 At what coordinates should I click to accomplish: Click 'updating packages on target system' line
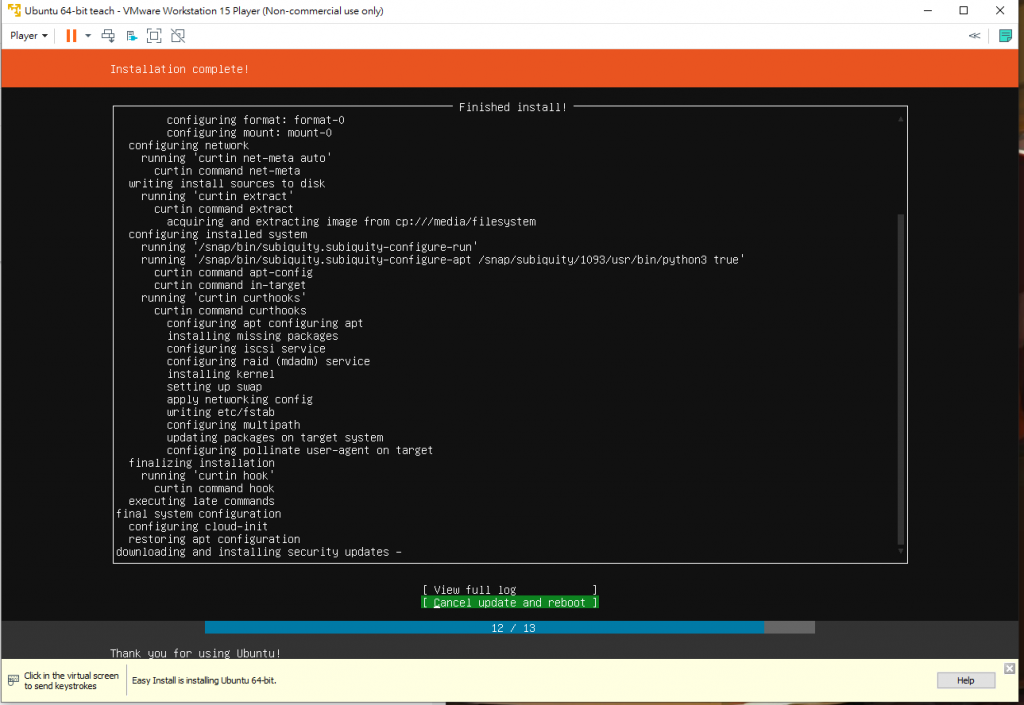tap(275, 438)
